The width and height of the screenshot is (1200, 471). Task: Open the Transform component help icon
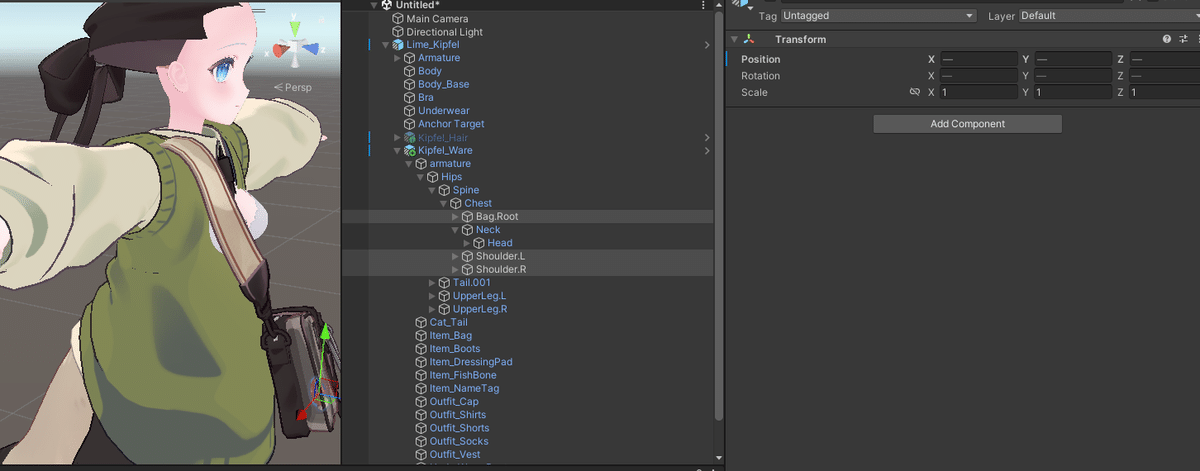coord(1166,39)
